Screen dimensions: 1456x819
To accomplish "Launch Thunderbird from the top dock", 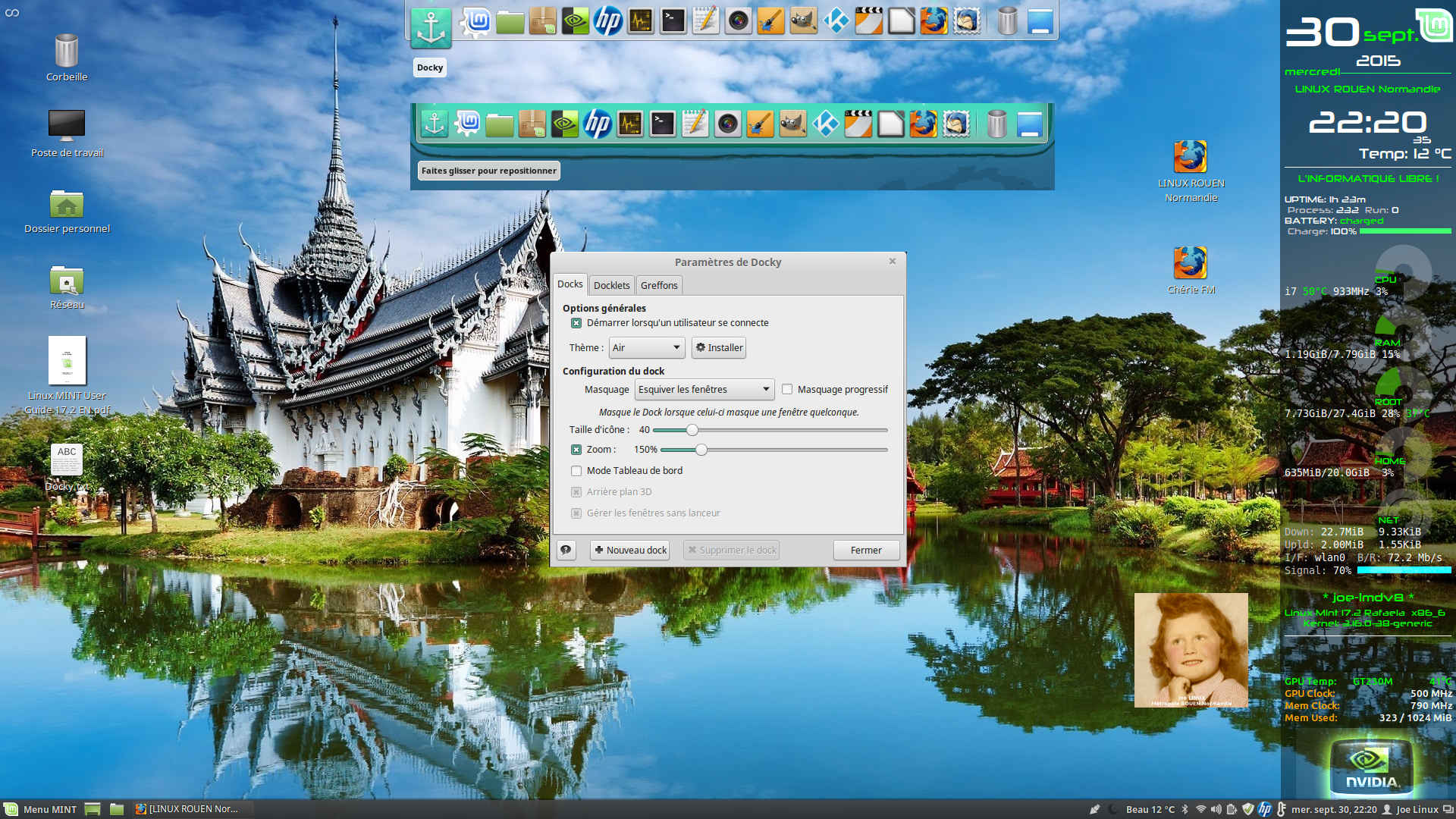I will [x=966, y=21].
